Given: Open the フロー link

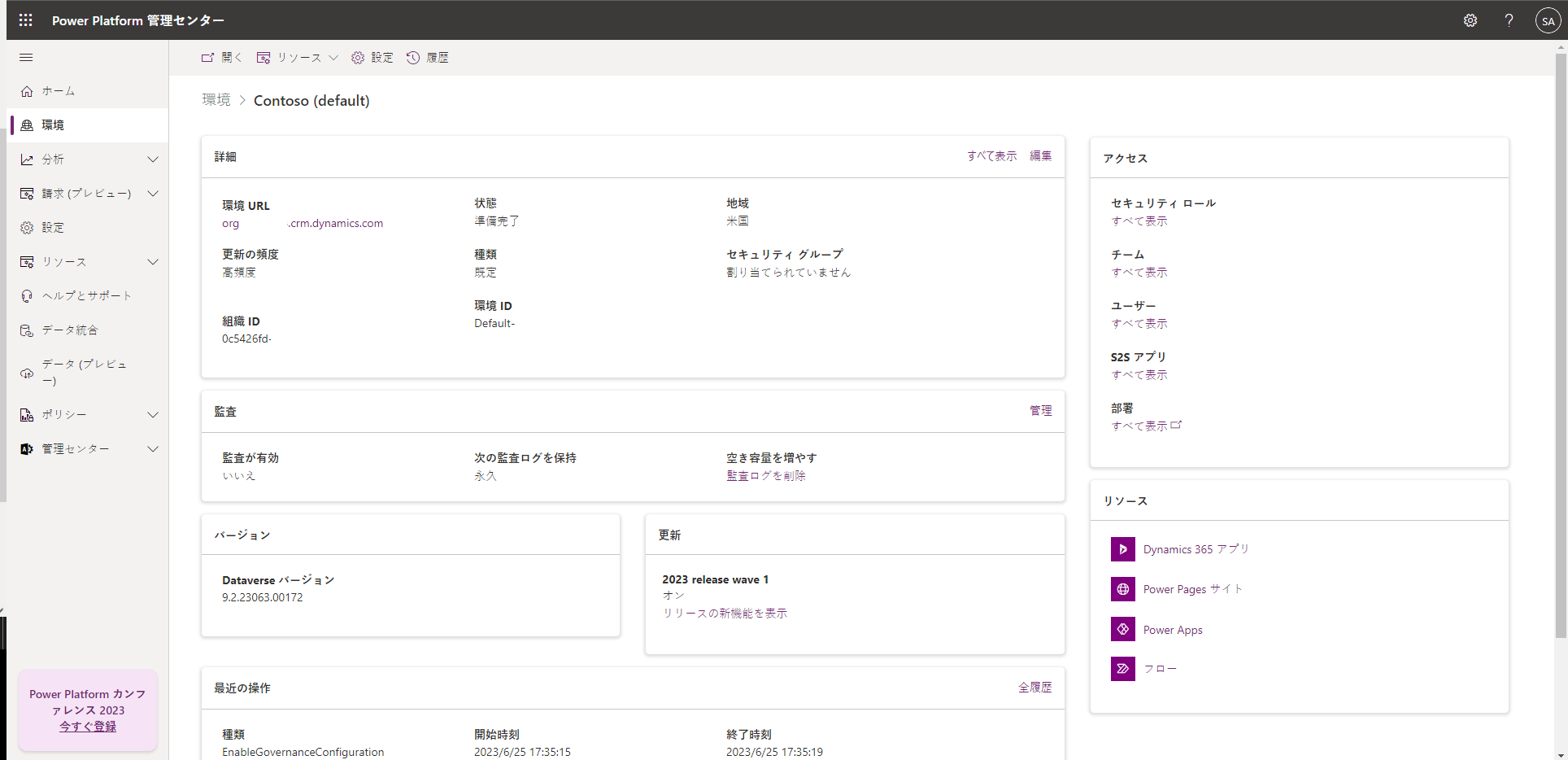Looking at the screenshot, I should click(1161, 669).
